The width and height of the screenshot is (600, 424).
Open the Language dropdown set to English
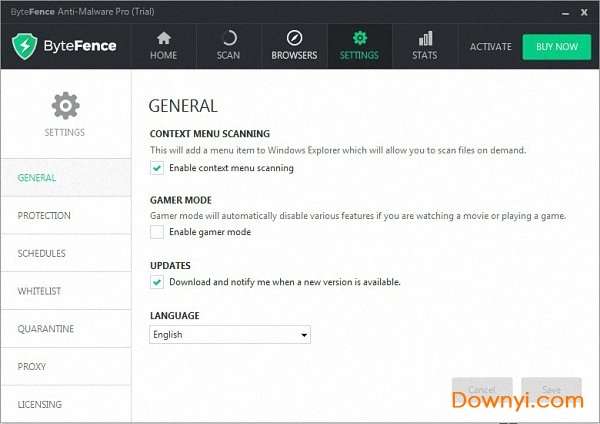[229, 335]
